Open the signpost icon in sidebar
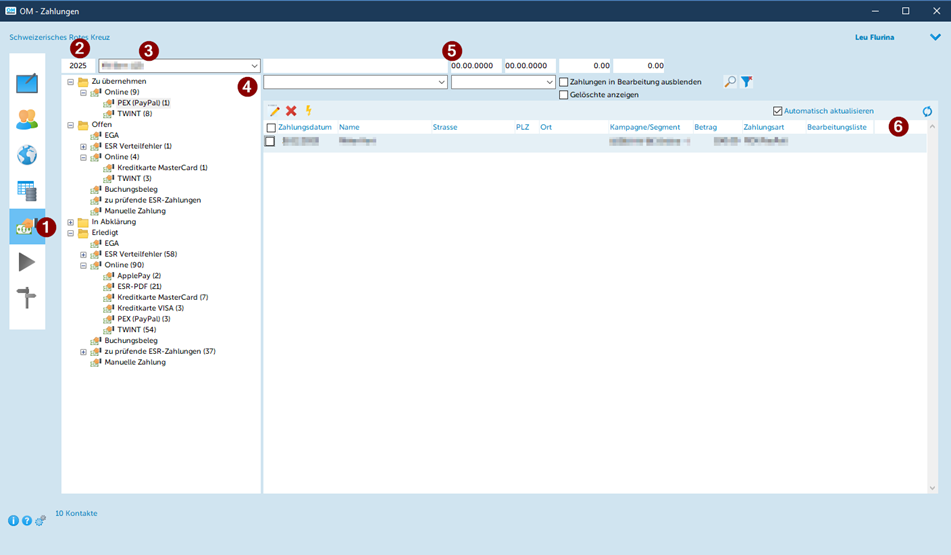The height and width of the screenshot is (555, 951). pos(27,298)
